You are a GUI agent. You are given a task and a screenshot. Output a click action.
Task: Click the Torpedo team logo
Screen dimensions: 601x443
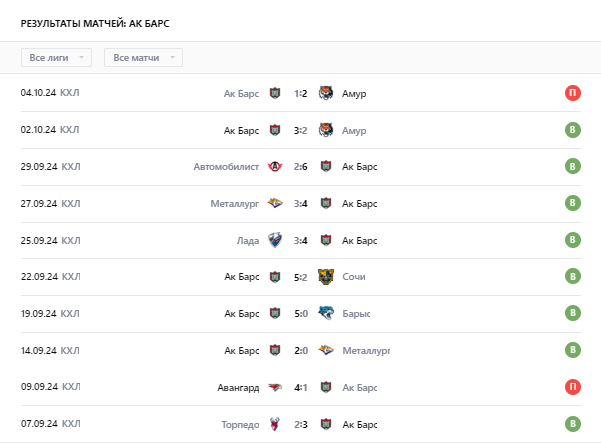click(x=275, y=424)
